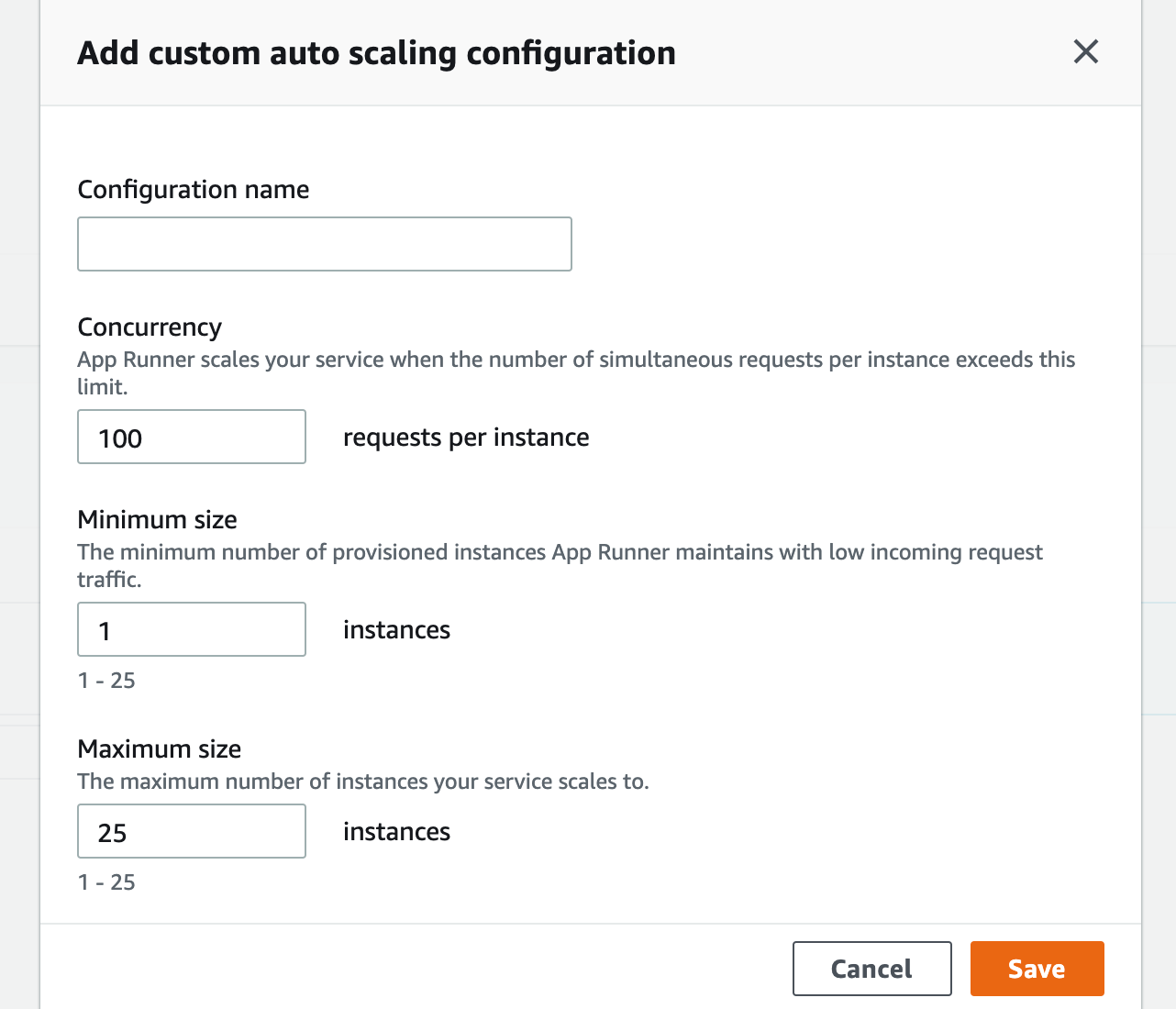This screenshot has width=1176, height=1009.
Task: Click the Minimum size heading
Action: coord(157,519)
